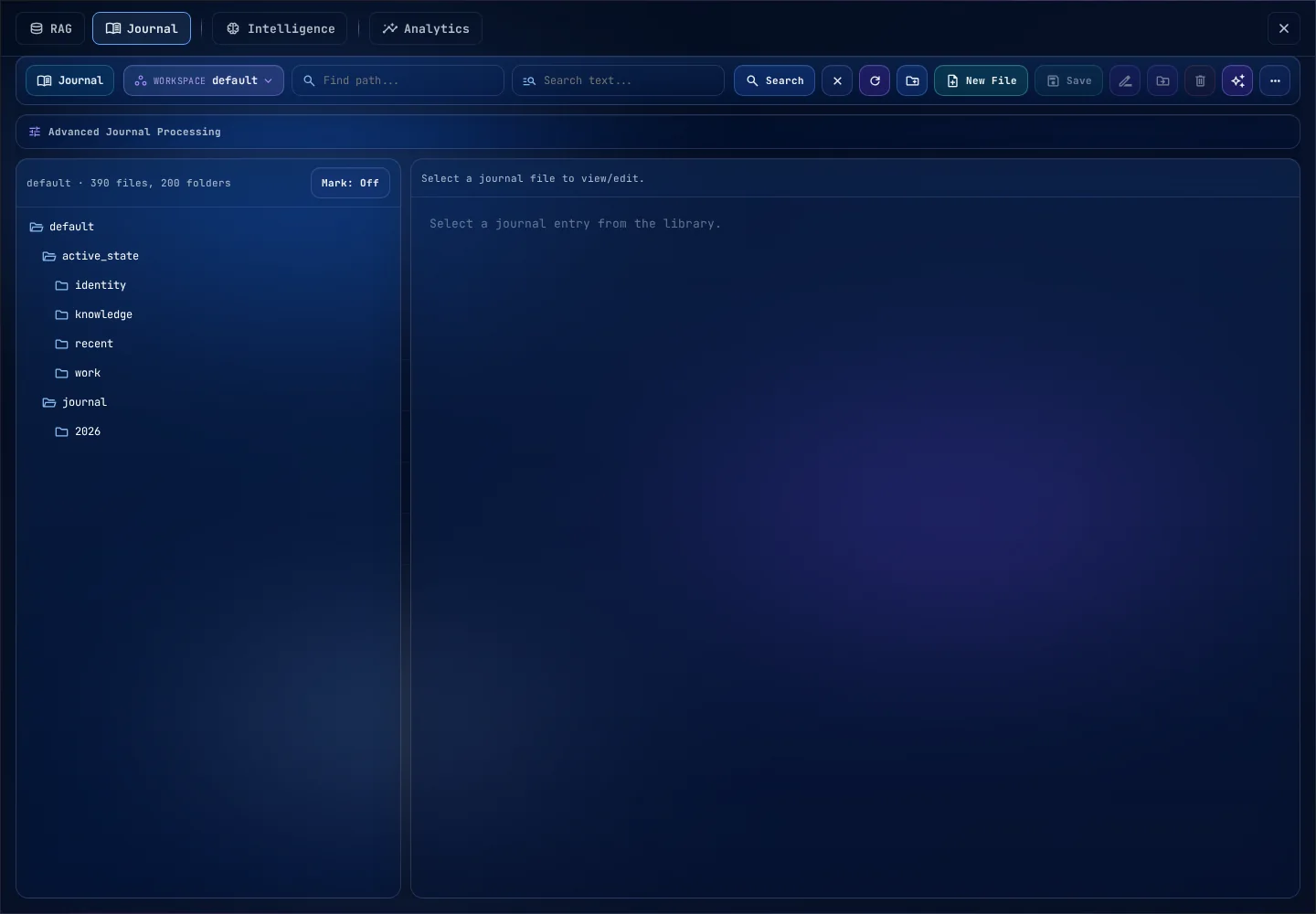Clear search with the X icon
Image resolution: width=1316 pixels, height=914 pixels.
(x=837, y=80)
